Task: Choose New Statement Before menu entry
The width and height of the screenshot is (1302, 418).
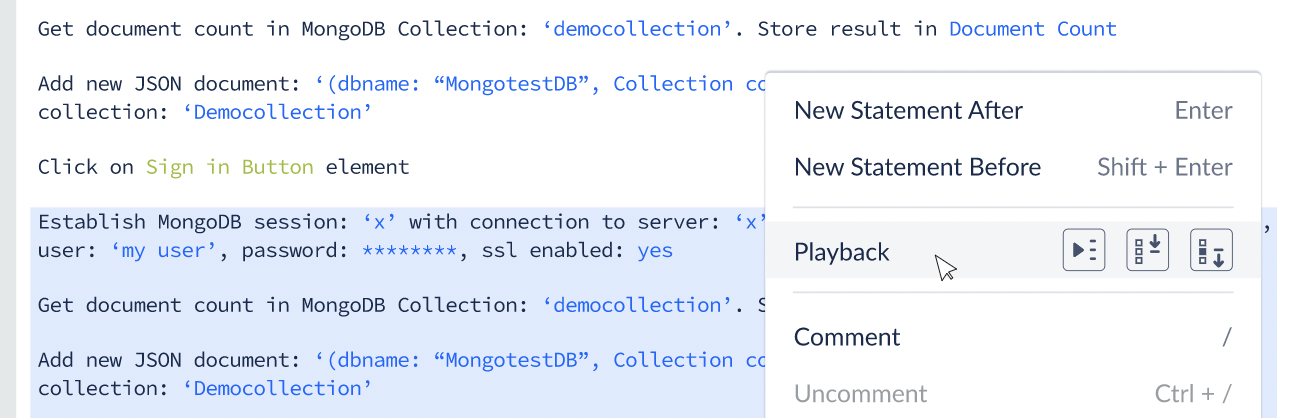Action: click(x=1013, y=167)
